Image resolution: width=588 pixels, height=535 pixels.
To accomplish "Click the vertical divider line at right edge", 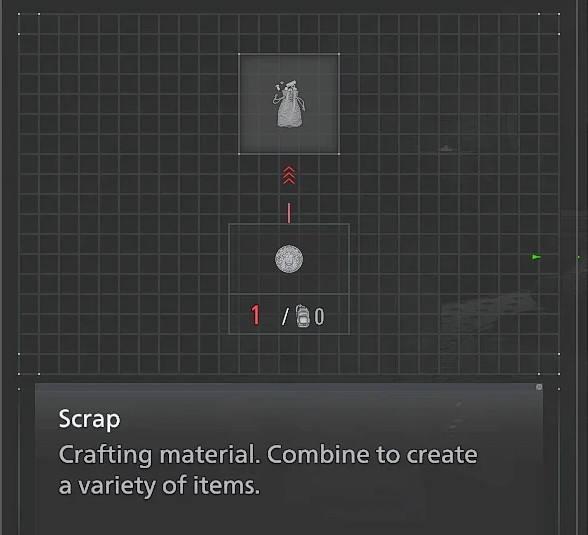I will [577, 267].
